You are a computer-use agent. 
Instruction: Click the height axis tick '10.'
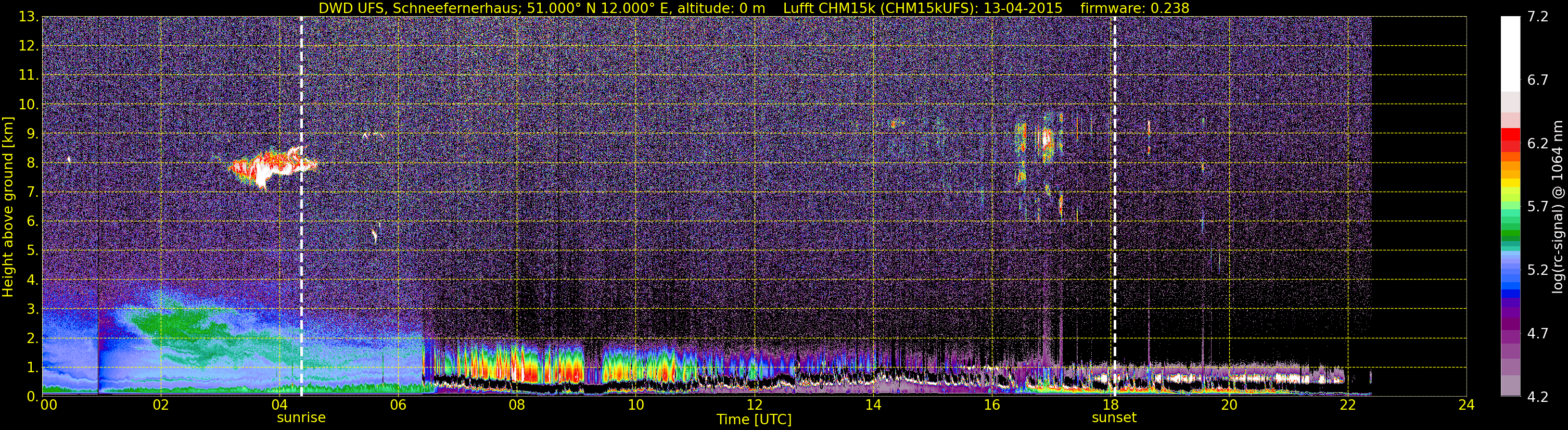[29, 105]
